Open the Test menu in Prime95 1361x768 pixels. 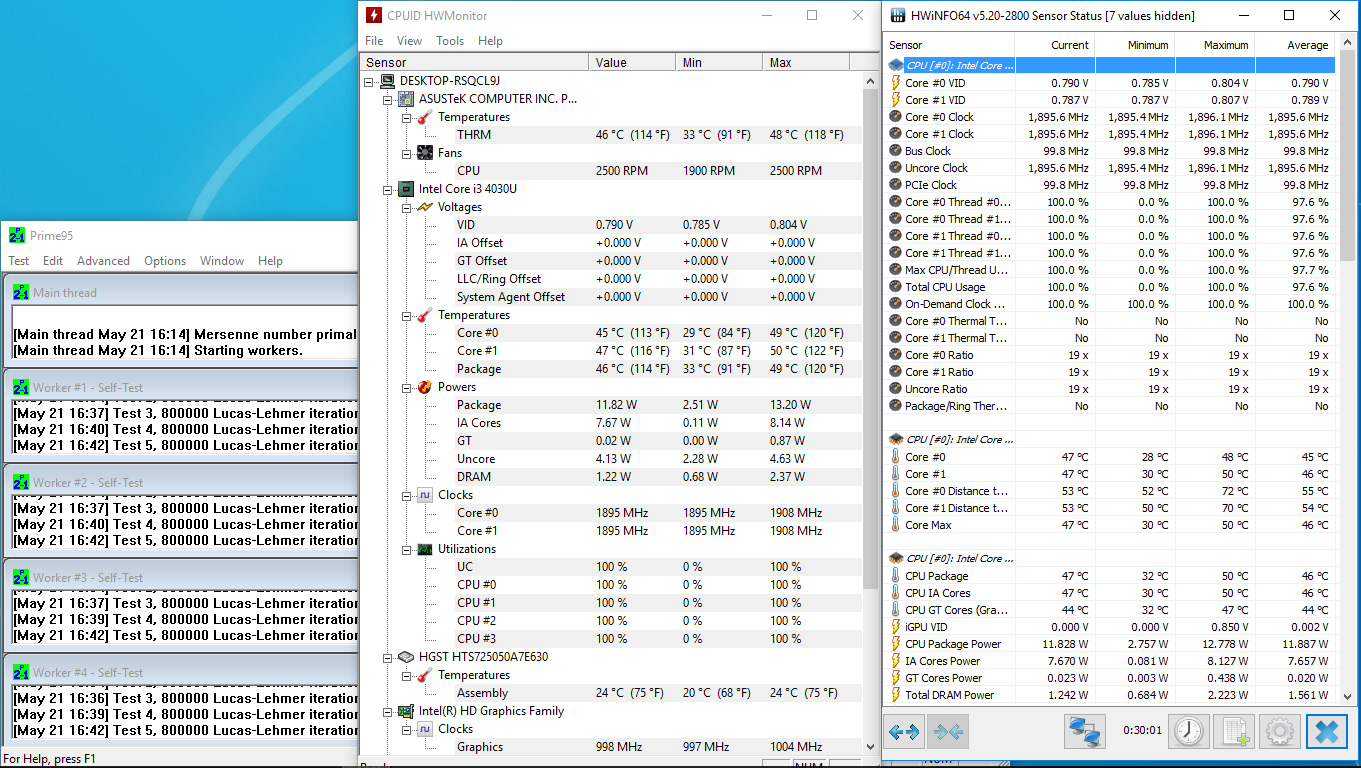click(19, 261)
